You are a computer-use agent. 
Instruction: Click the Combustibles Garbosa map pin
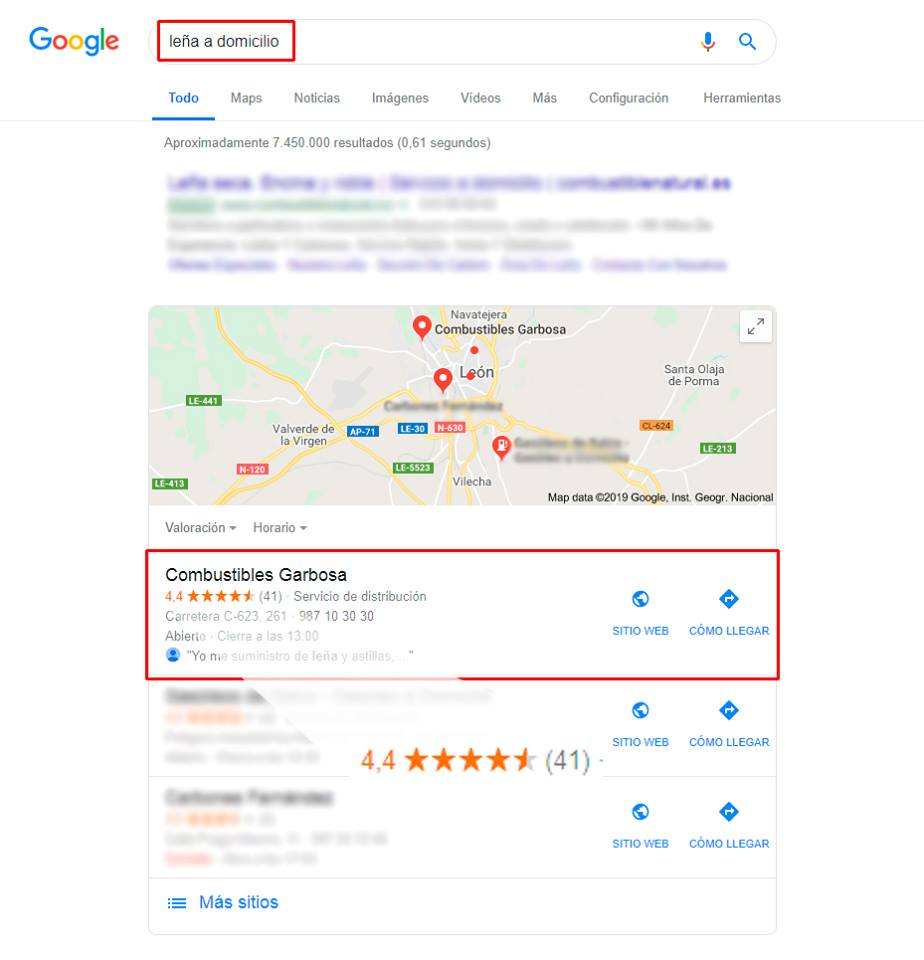click(x=421, y=328)
